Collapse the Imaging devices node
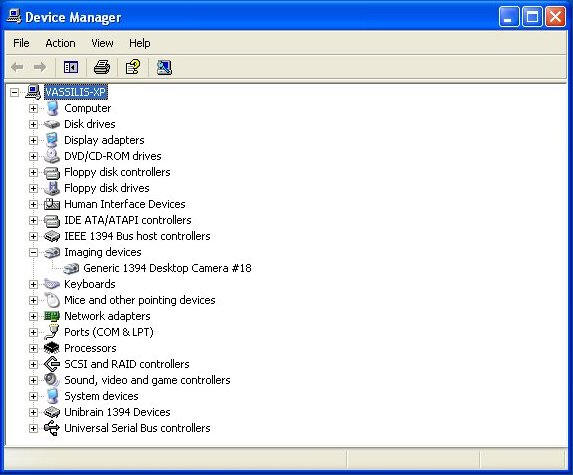This screenshot has height=475, width=573. coord(33,252)
